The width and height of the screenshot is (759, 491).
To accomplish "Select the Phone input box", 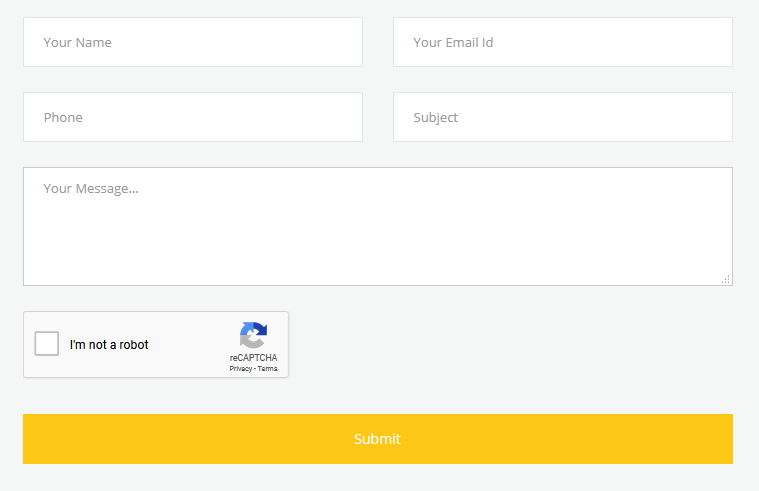I will tap(193, 117).
